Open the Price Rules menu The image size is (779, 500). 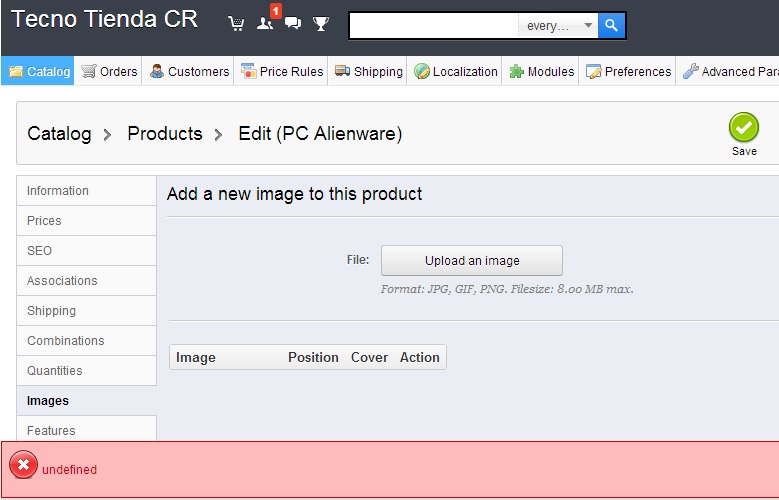[281, 71]
